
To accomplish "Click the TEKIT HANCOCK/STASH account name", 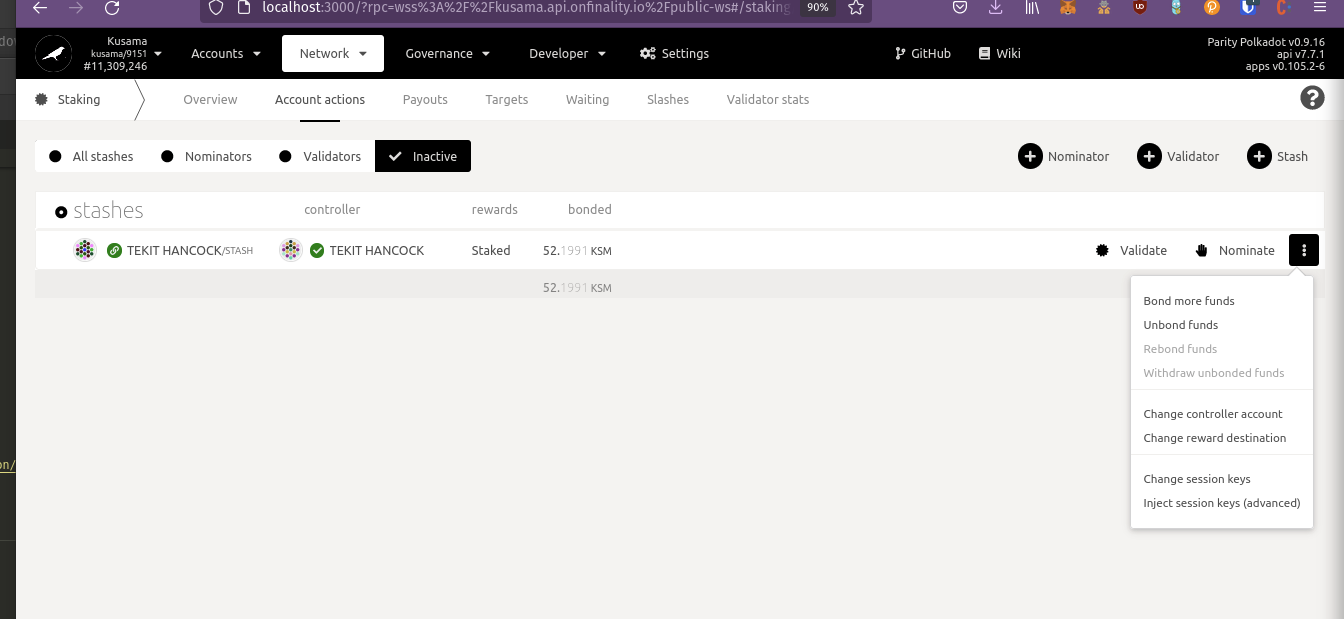I will pos(190,250).
